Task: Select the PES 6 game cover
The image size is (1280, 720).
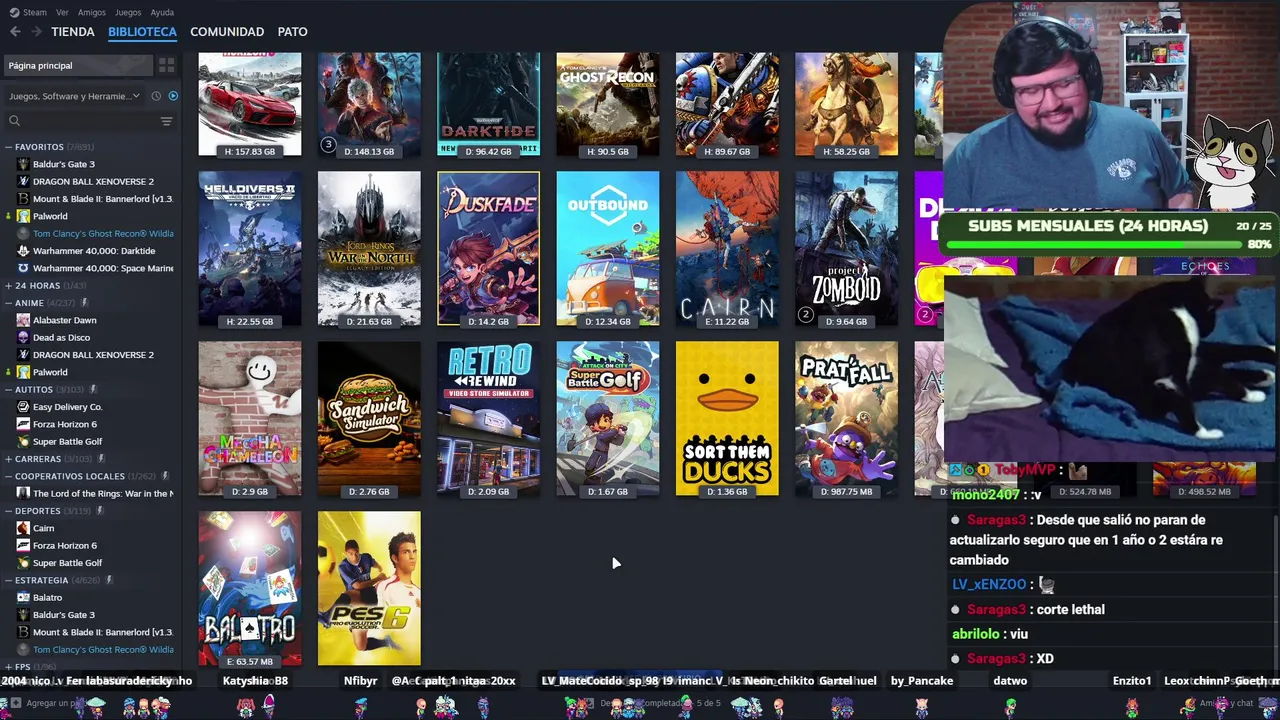Action: click(369, 588)
